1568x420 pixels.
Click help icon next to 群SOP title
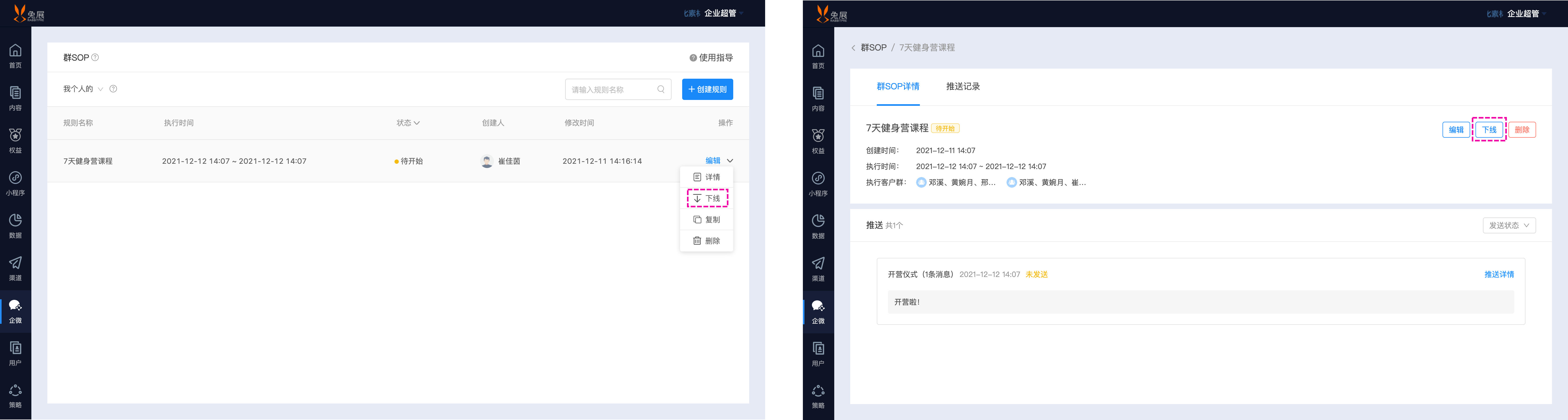tap(95, 57)
